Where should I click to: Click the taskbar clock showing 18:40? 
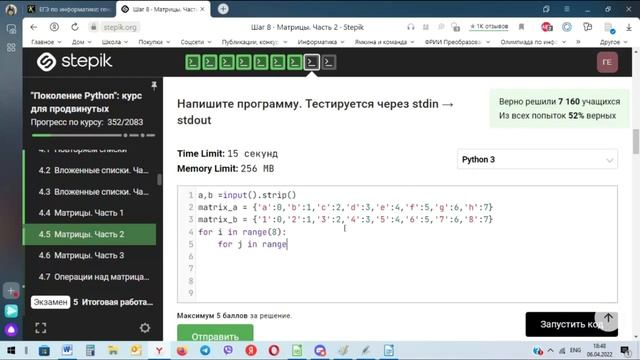[600, 350]
